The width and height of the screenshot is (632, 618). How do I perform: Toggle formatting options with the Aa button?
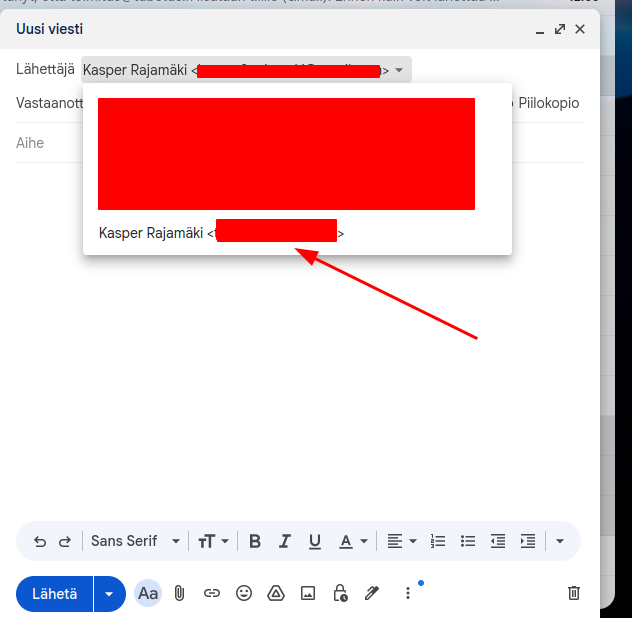click(148, 593)
